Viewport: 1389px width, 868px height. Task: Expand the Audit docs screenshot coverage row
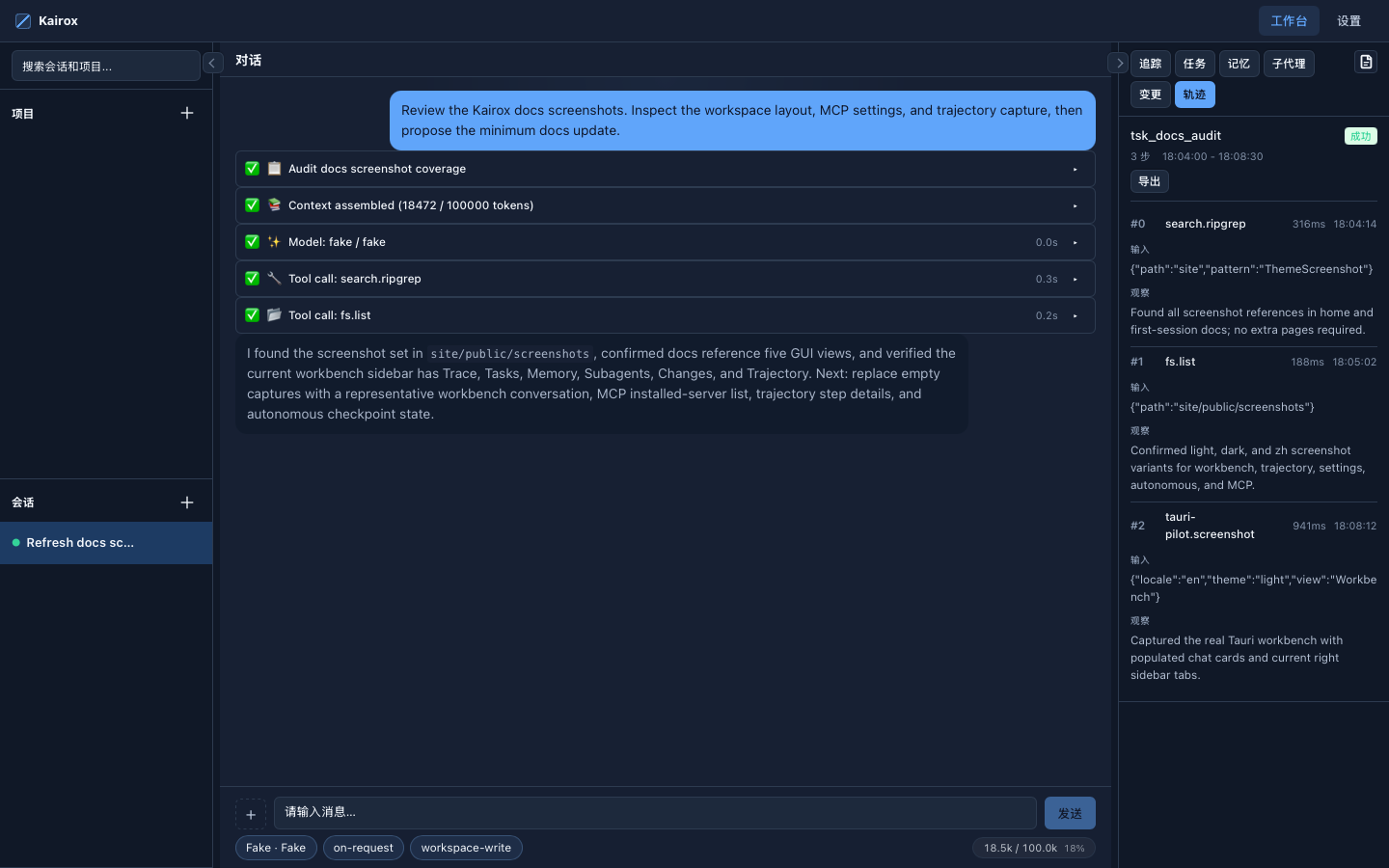pyautogui.click(x=1076, y=170)
